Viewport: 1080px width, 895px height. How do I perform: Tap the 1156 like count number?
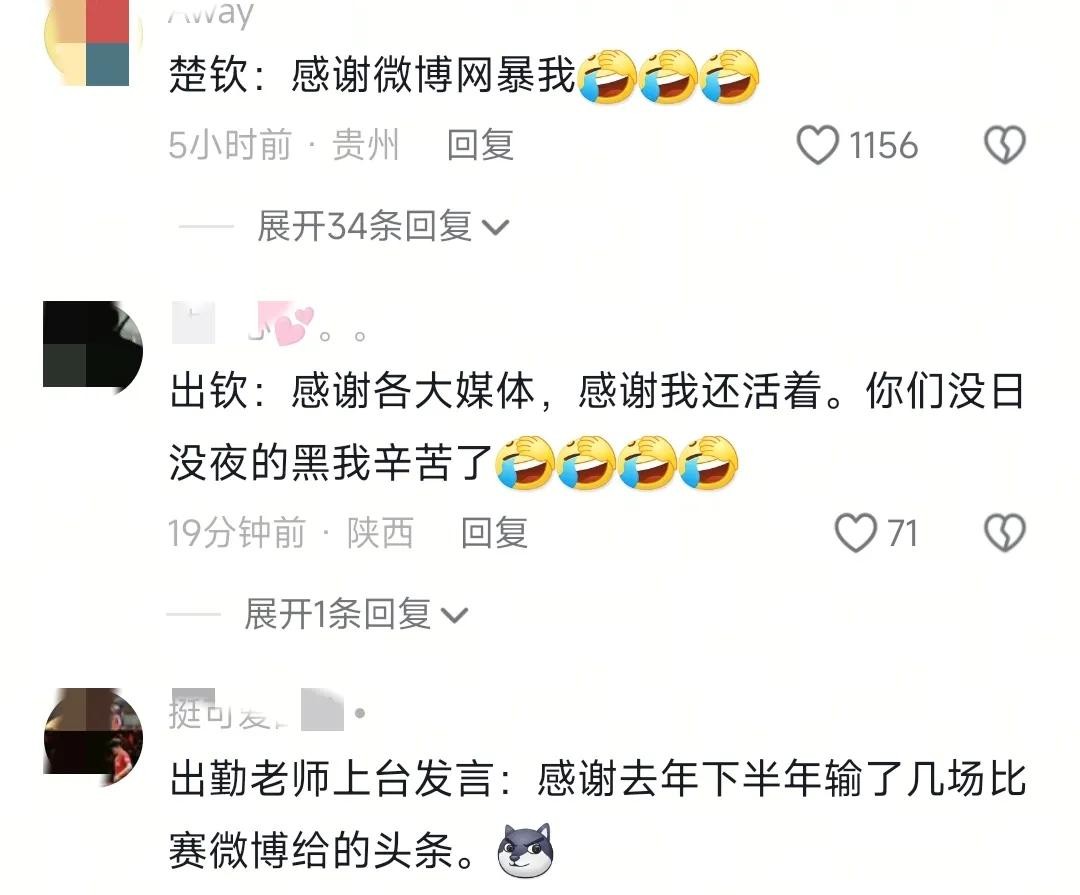883,145
